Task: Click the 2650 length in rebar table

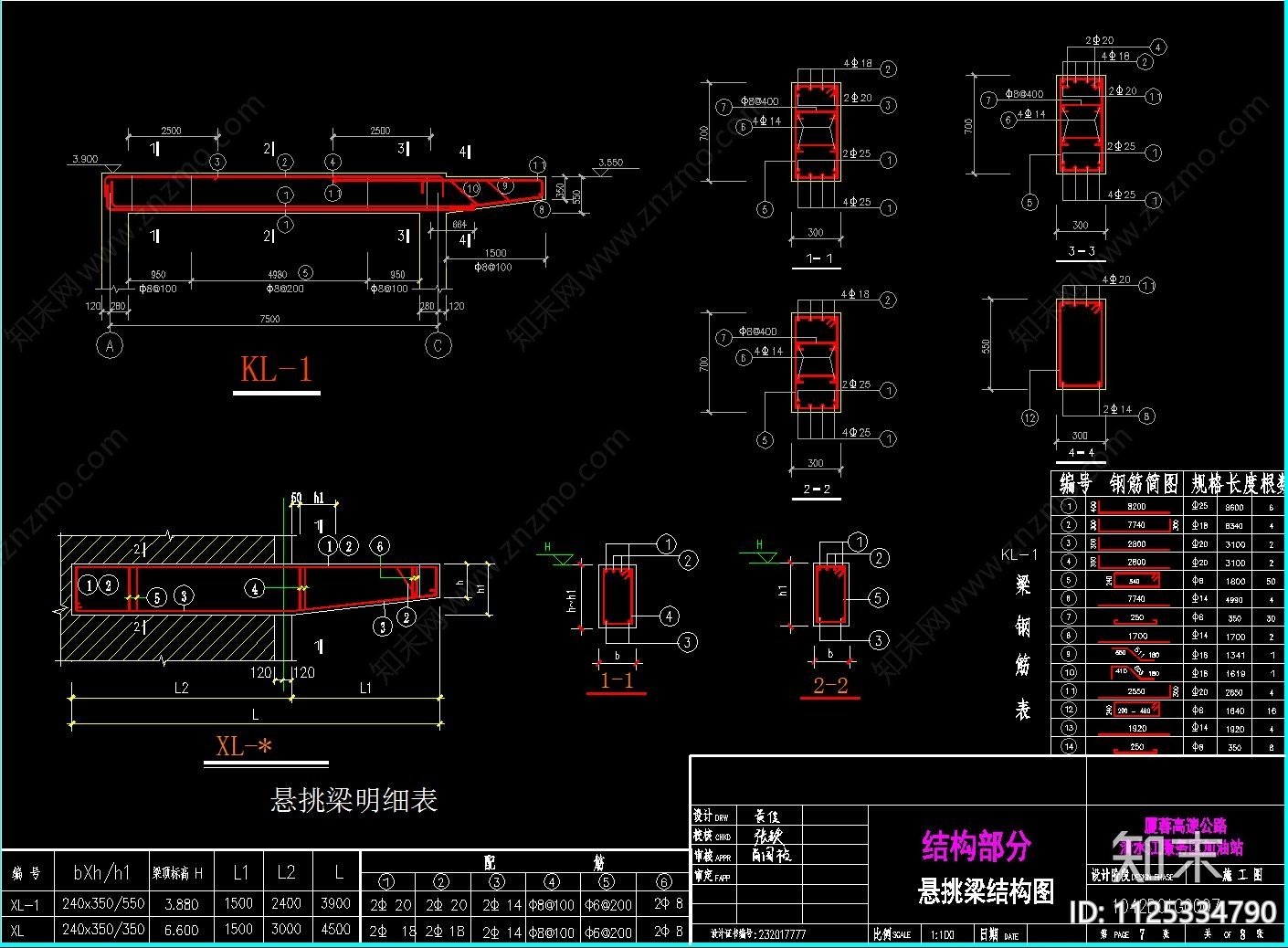Action: 1235,692
